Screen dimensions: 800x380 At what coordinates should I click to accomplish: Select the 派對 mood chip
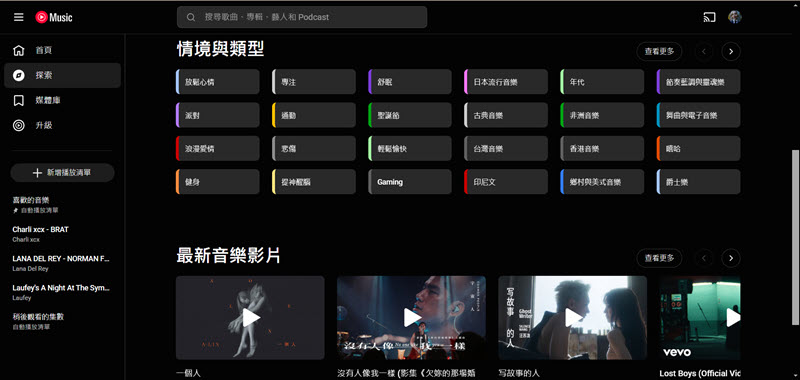[217, 115]
